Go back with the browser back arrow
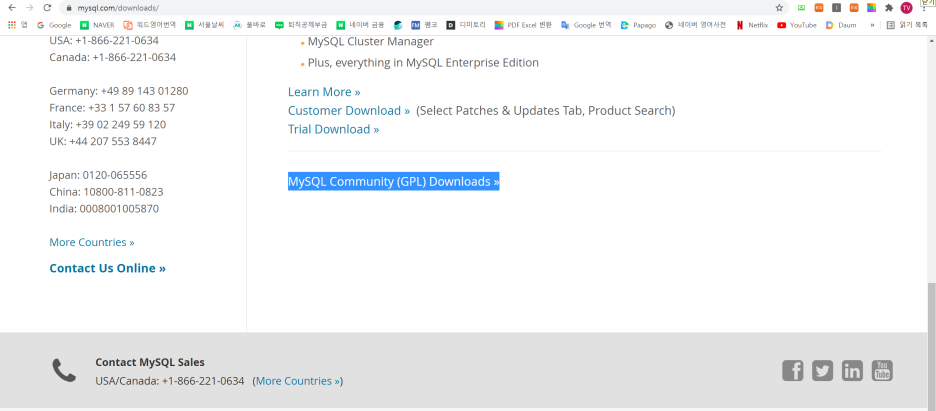Screen dimensions: 936x411 (x=11, y=8)
